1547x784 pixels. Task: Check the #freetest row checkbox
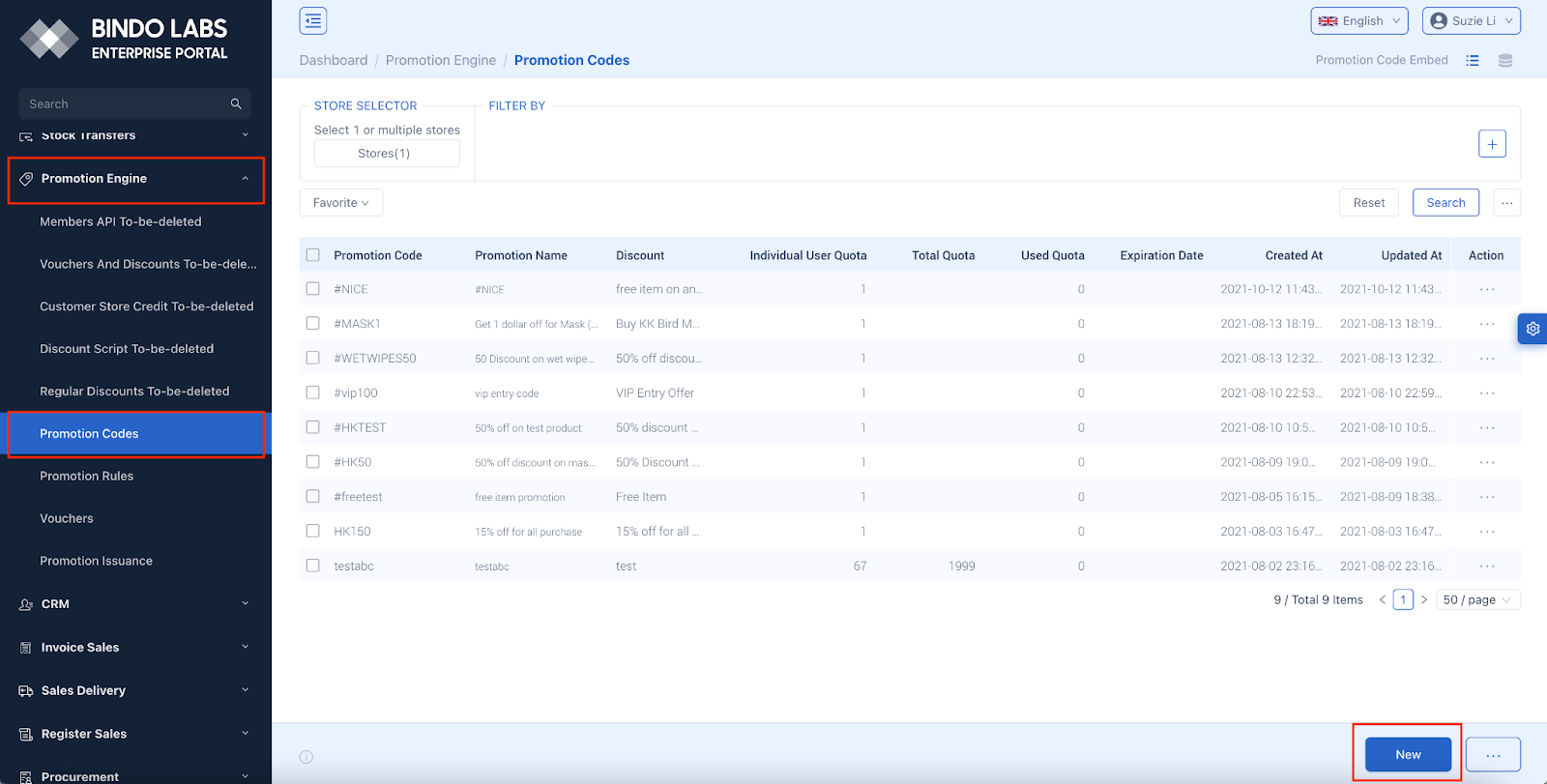tap(312, 496)
